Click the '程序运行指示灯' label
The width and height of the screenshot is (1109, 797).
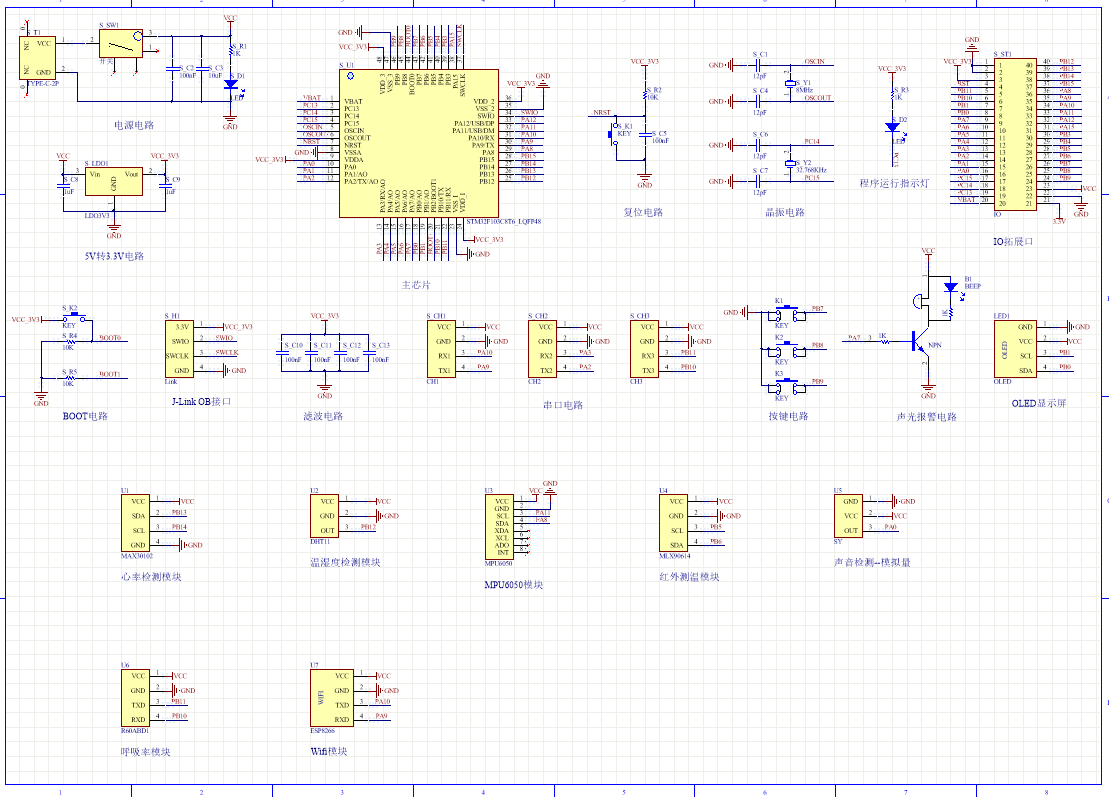pyautogui.click(x=894, y=183)
